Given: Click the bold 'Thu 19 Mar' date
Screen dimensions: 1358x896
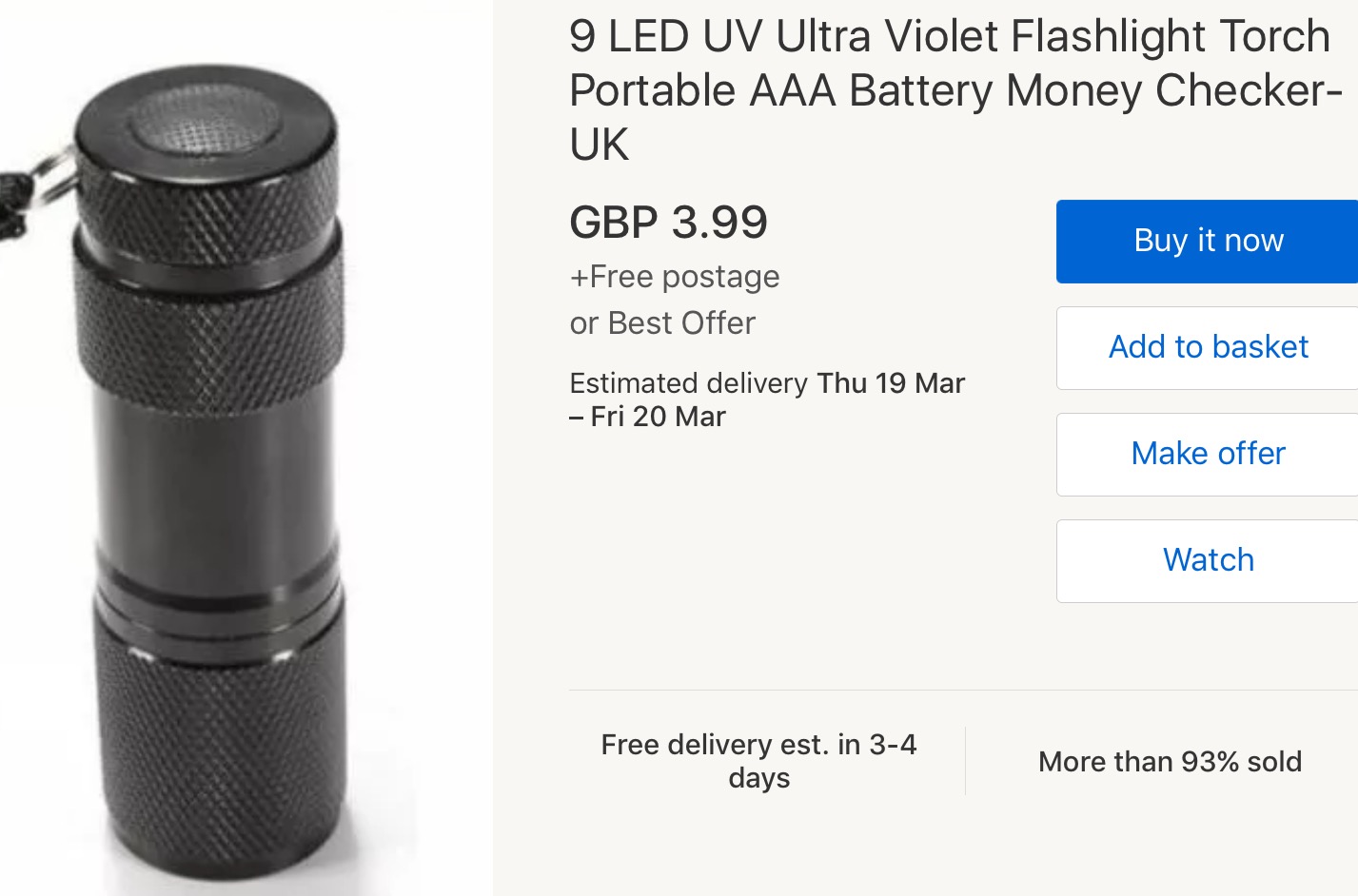Looking at the screenshot, I should pos(891,383).
